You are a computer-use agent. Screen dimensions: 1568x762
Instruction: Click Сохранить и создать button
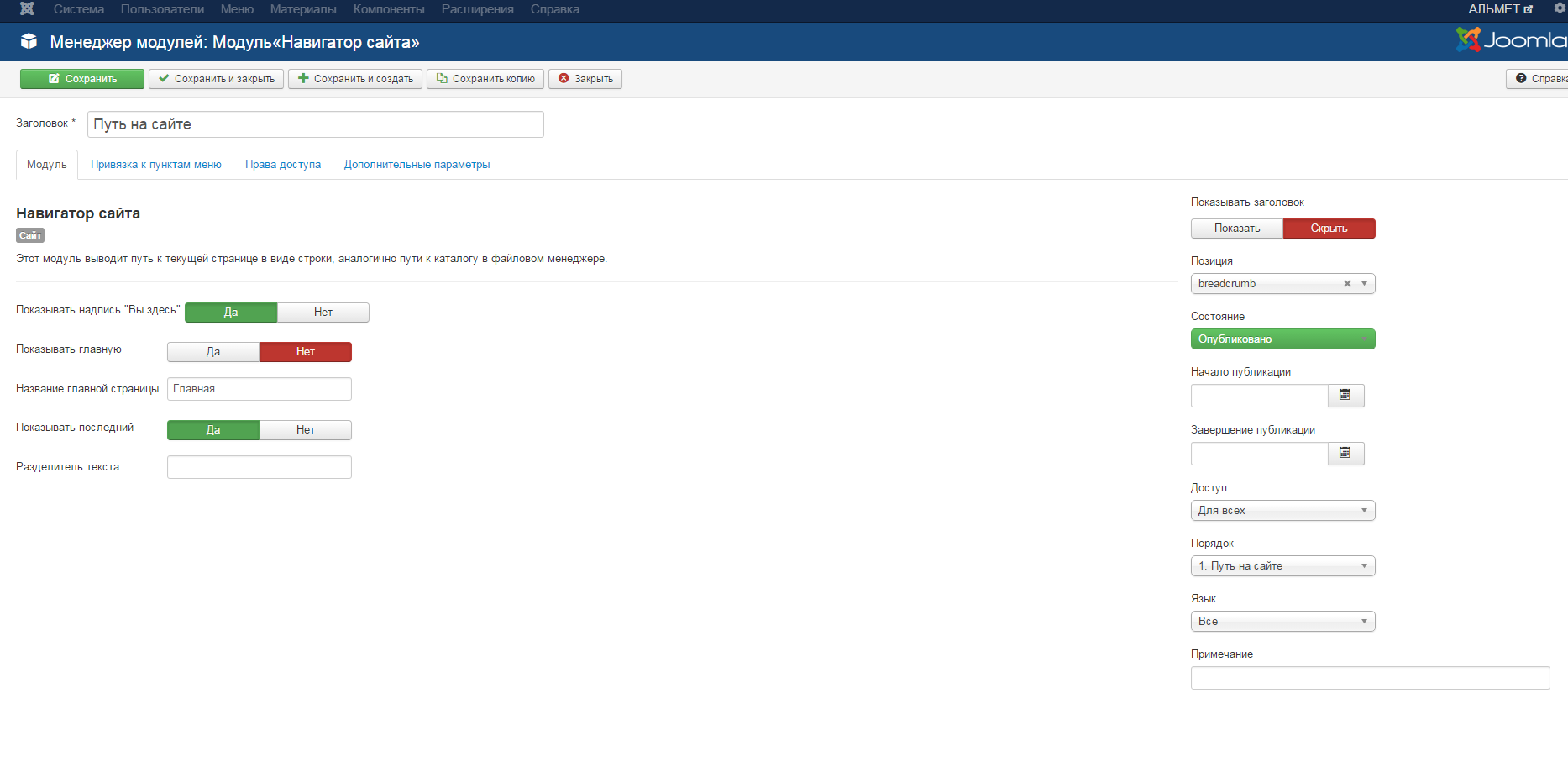(355, 79)
